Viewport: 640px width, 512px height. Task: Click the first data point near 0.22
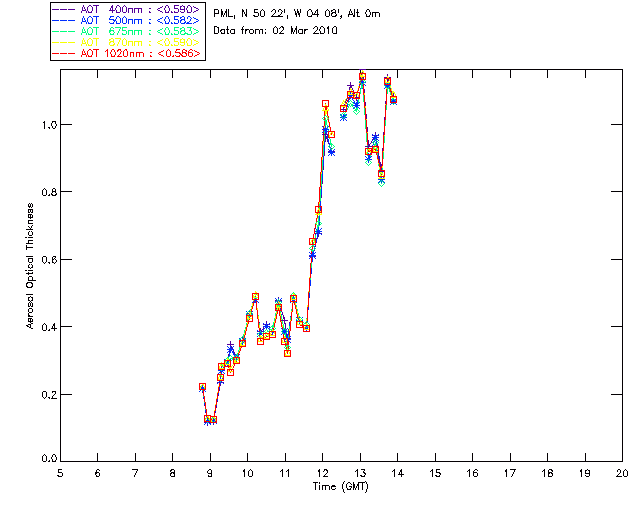pyautogui.click(x=202, y=387)
